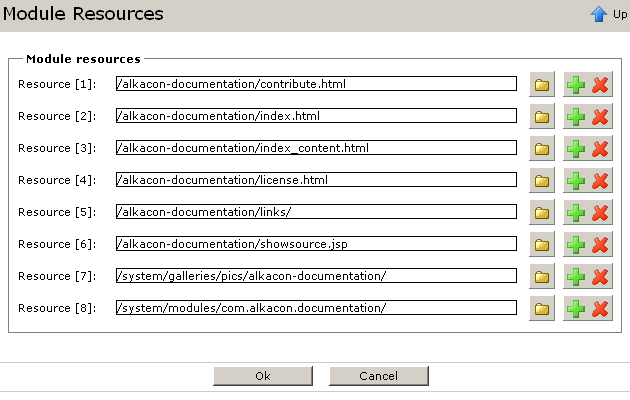630x400 pixels.
Task: Delete Resource [8] system modules entry
Action: pyautogui.click(x=600, y=308)
